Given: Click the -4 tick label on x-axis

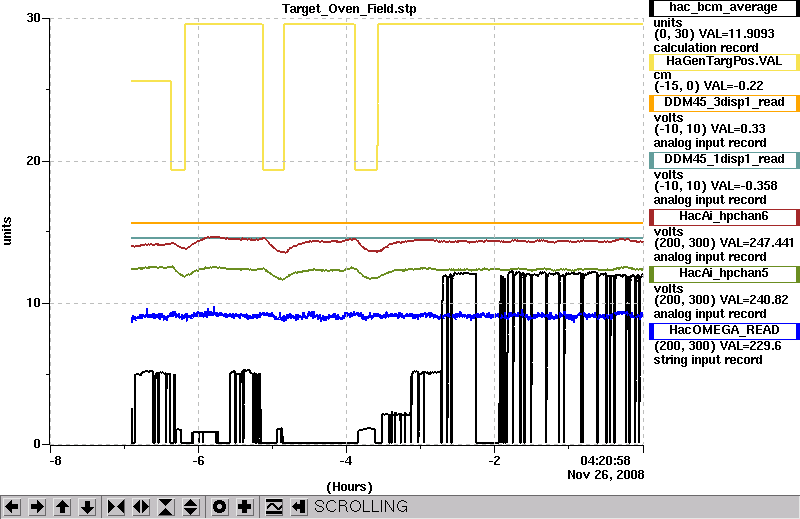Looking at the screenshot, I should click(x=346, y=461).
